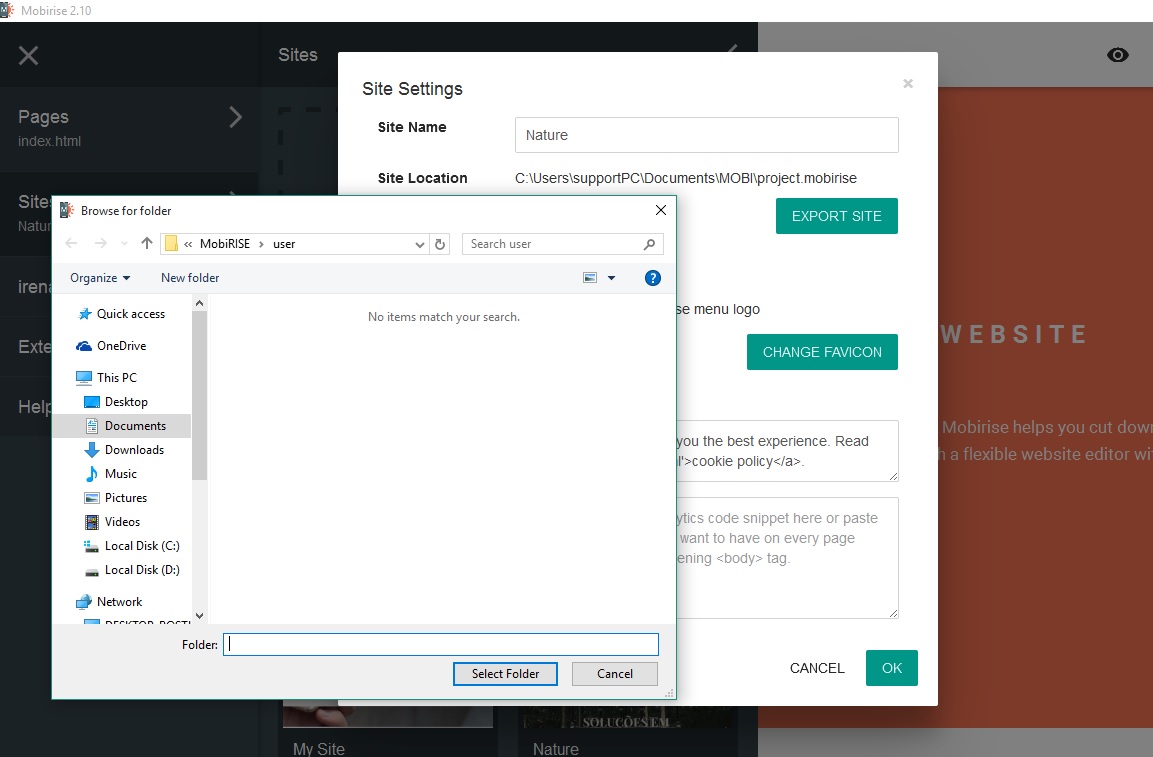1153x757 pixels.
Task: Select OneDrive in the navigation pane
Action: (121, 346)
